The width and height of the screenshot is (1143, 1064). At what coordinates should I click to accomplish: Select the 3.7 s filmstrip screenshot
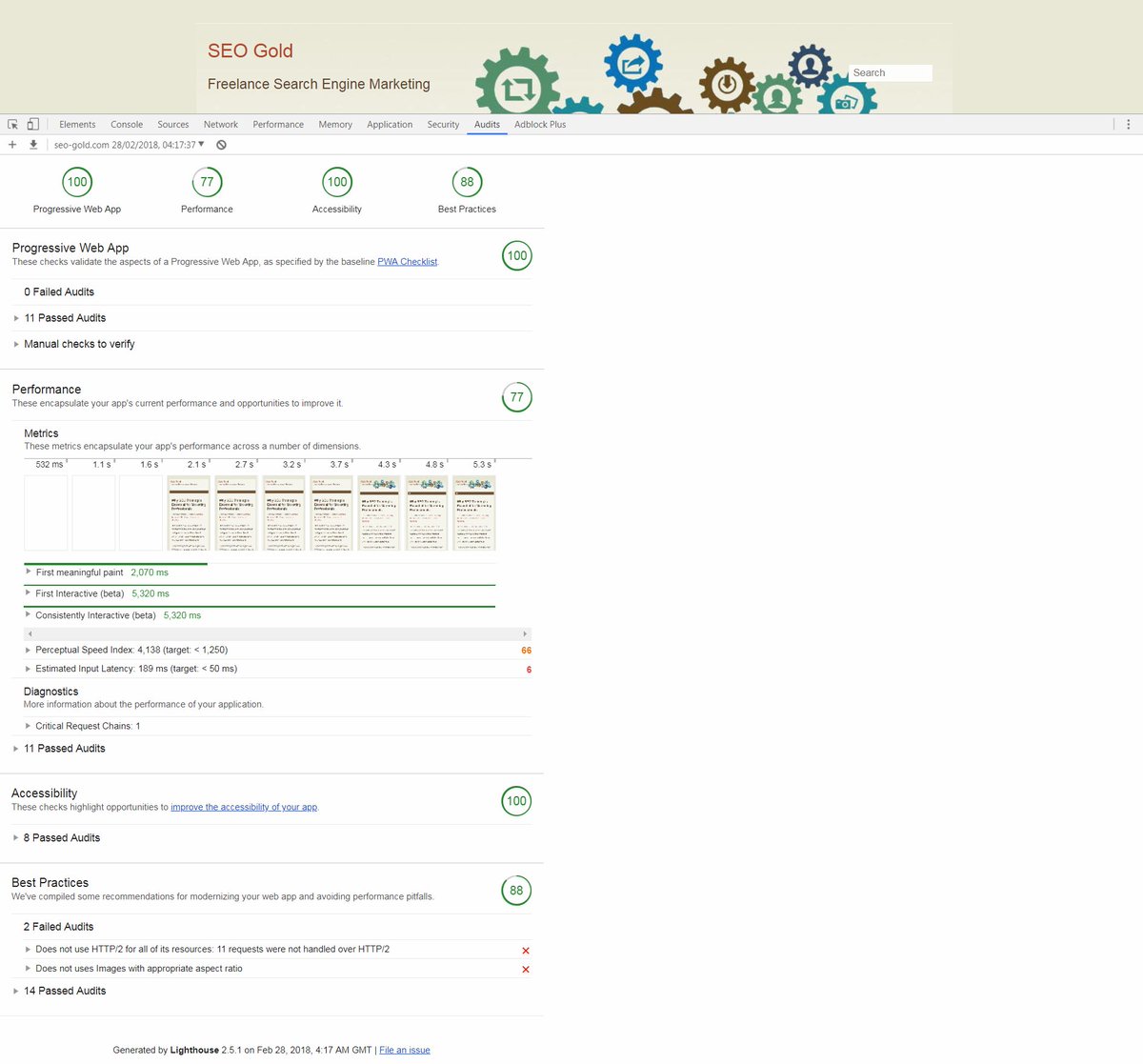click(x=331, y=513)
